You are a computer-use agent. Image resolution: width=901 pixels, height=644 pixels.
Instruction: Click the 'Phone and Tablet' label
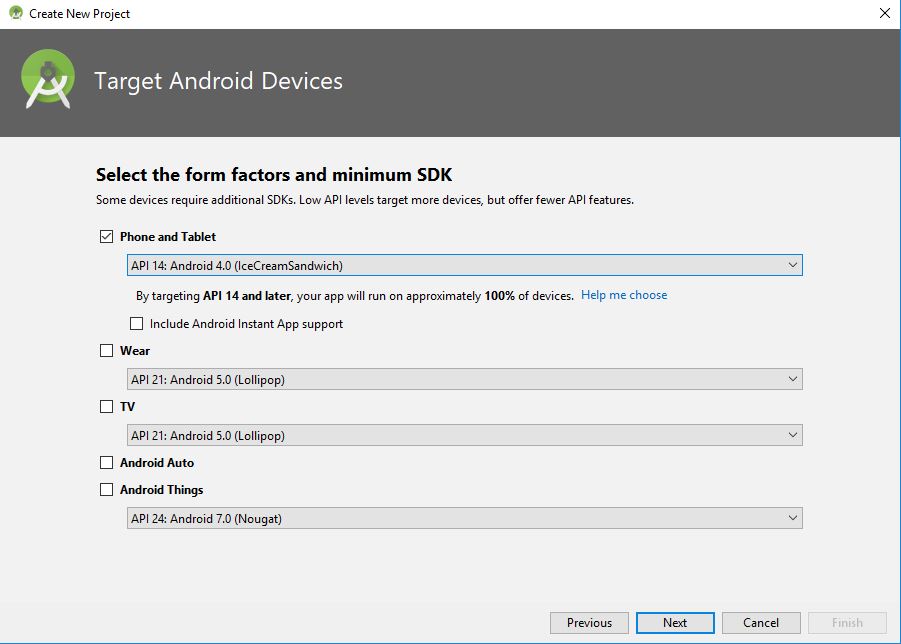coord(168,237)
